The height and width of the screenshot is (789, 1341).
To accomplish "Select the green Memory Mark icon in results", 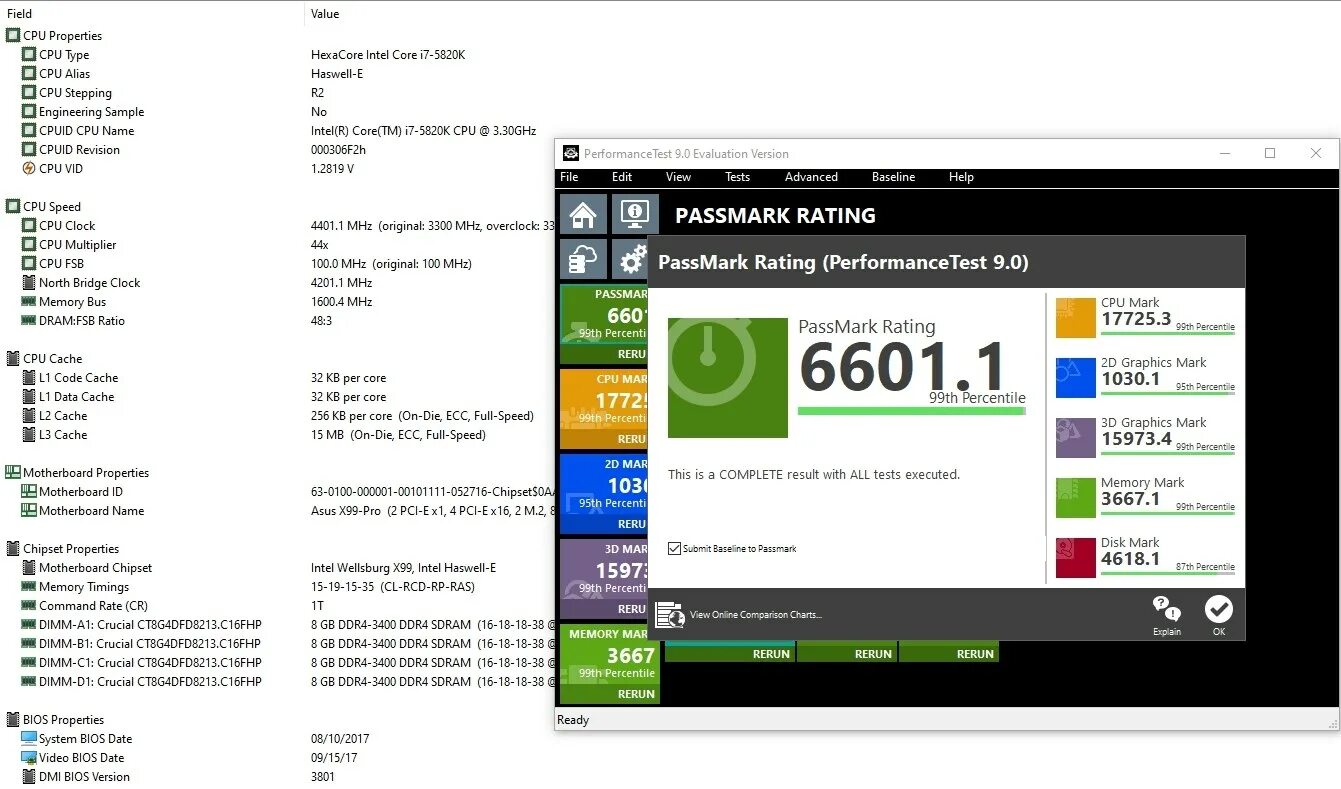I will pos(1076,498).
